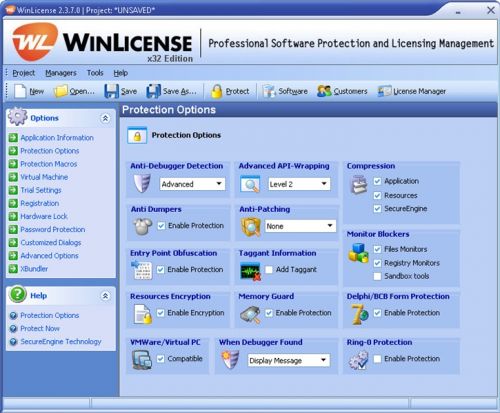Open Protect Now help link

pyautogui.click(x=40, y=328)
